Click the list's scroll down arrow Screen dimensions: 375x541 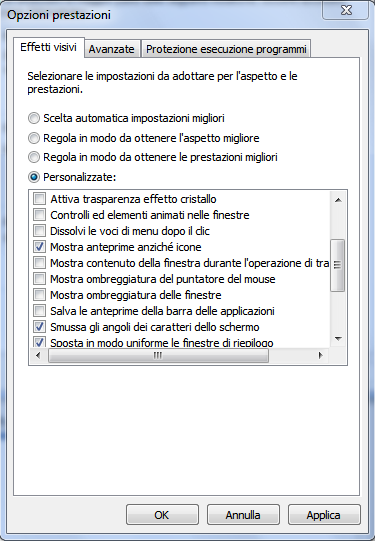[x=338, y=339]
